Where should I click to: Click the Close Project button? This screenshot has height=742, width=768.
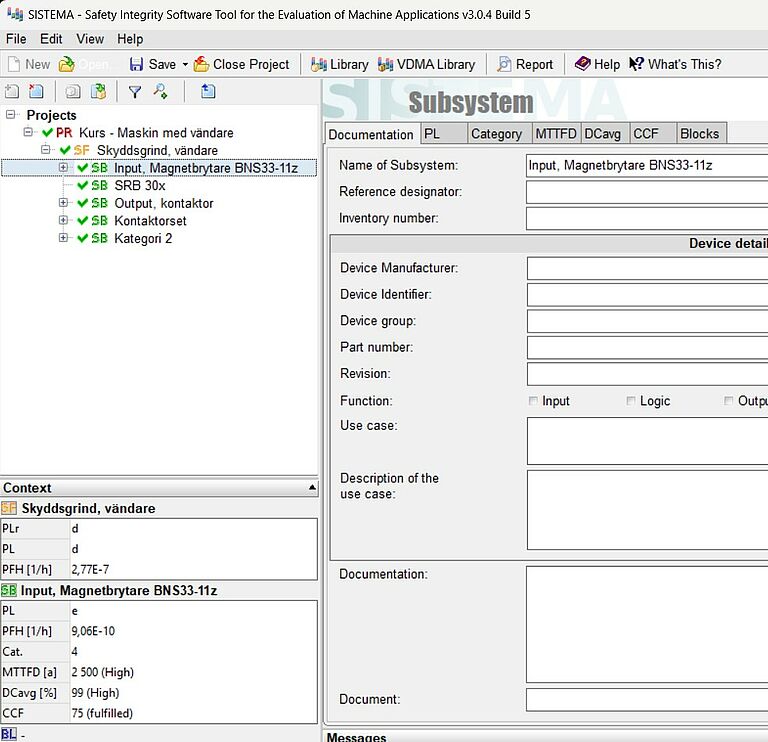pyautogui.click(x=241, y=64)
